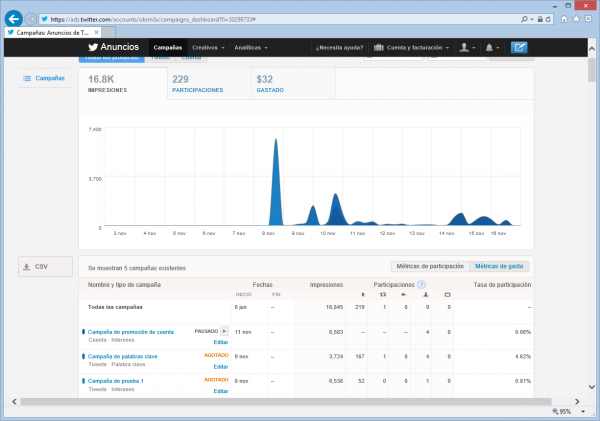Open Campañas link in left sidebar
Image resolution: width=600 pixels, height=421 pixels.
[50, 78]
